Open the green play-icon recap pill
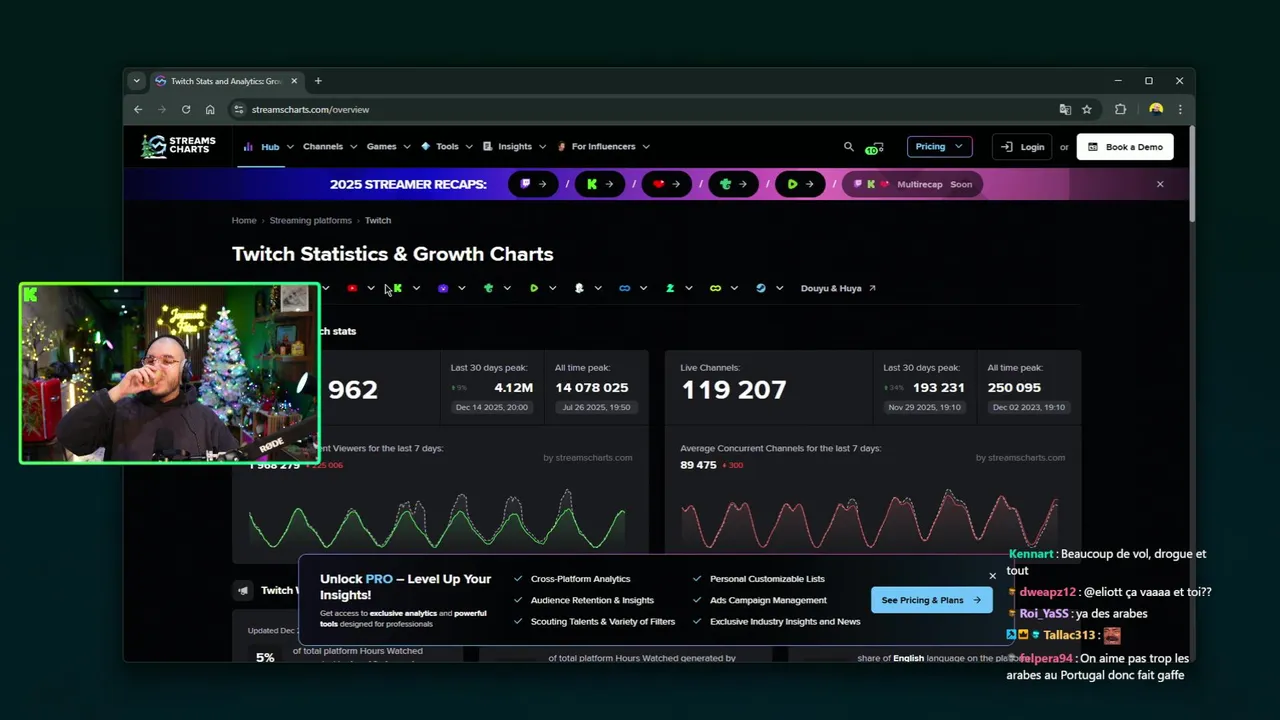The image size is (1280, 720). (800, 184)
